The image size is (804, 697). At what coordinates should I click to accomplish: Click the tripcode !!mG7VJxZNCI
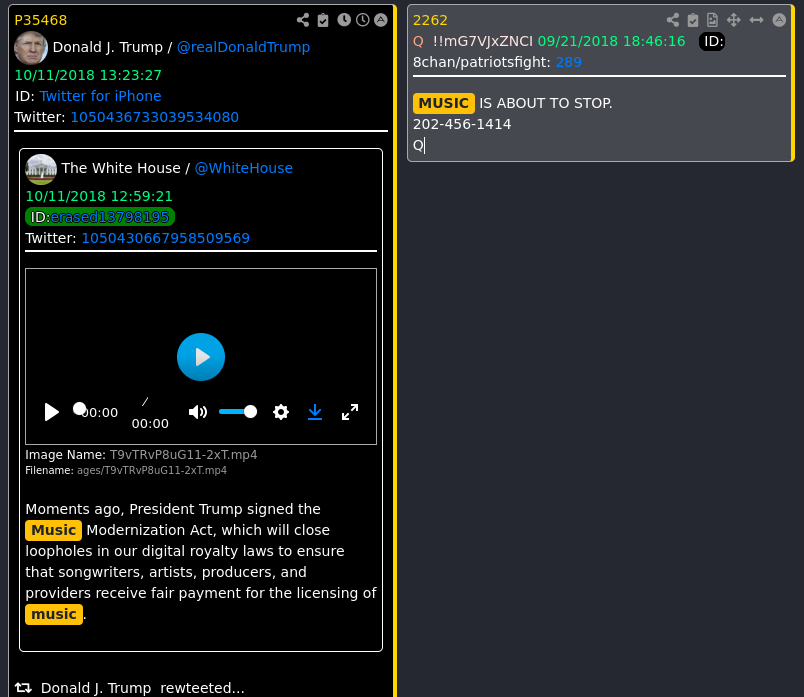pyautogui.click(x=483, y=41)
